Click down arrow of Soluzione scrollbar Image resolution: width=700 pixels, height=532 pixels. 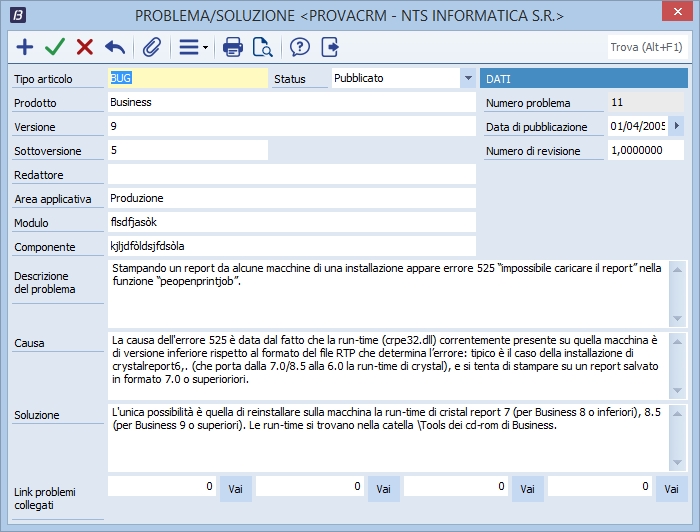(678, 462)
